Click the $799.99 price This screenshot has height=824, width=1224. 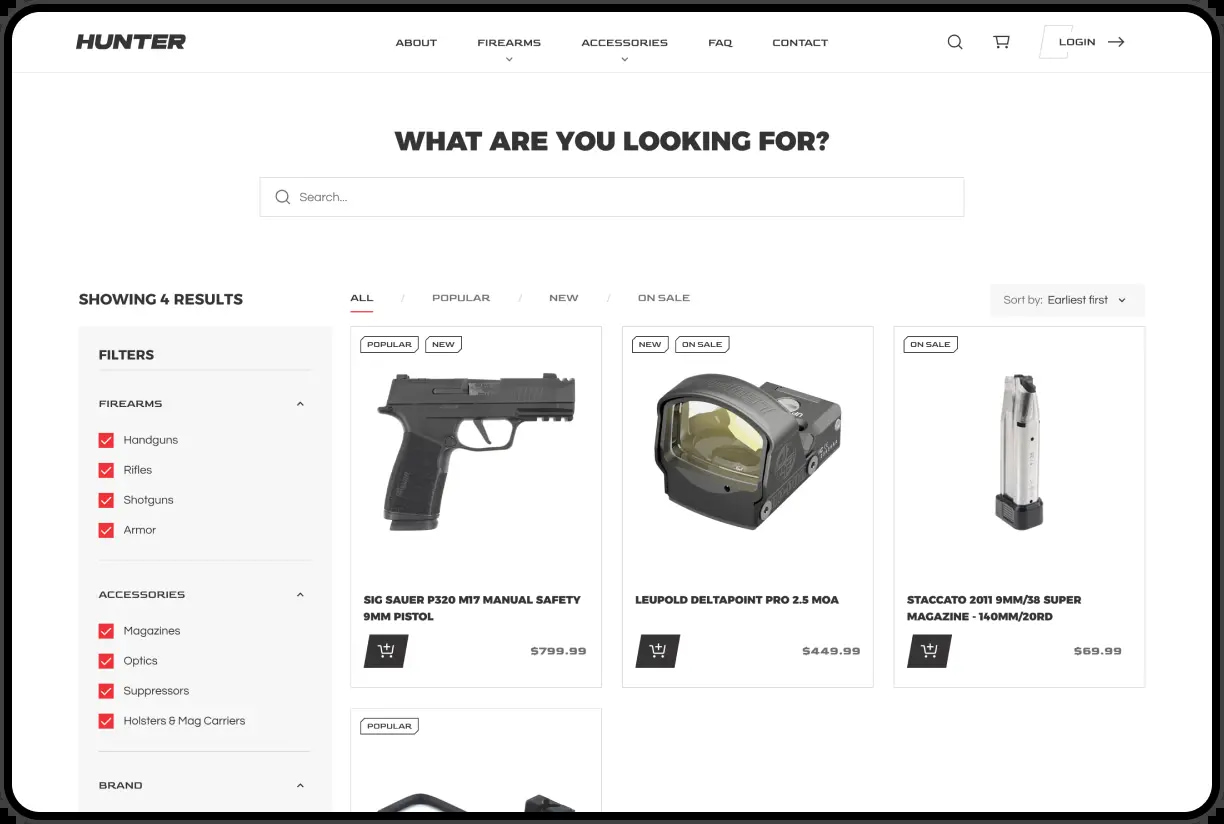pyautogui.click(x=558, y=651)
